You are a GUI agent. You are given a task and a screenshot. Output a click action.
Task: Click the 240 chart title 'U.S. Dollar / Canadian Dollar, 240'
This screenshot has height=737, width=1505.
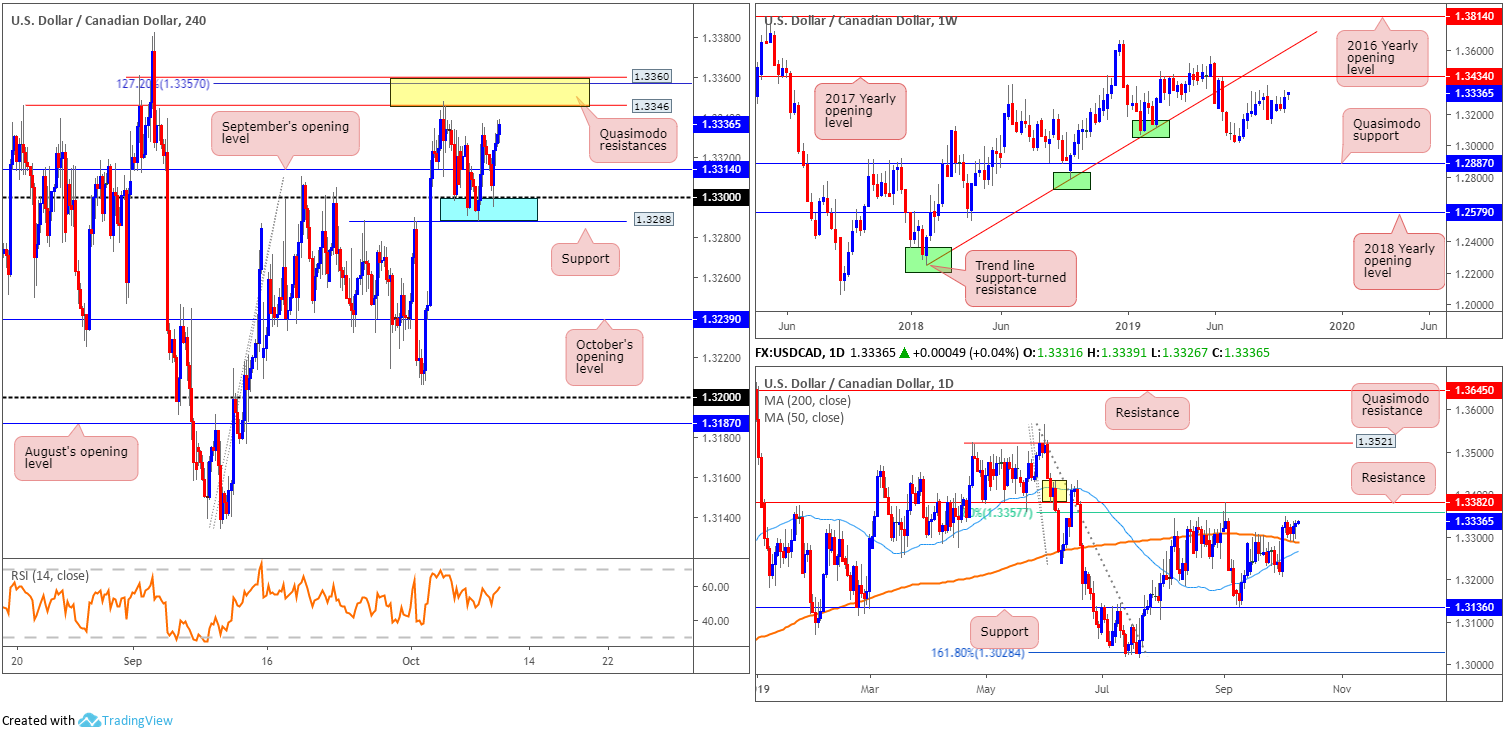[x=108, y=20]
